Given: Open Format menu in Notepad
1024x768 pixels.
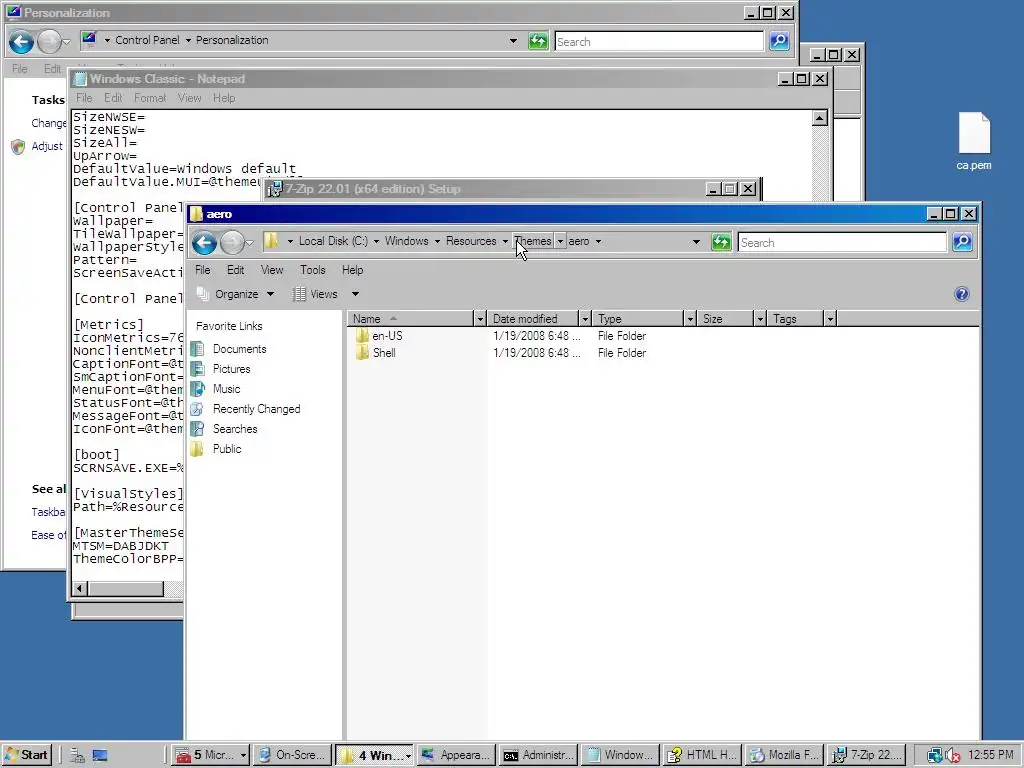Looking at the screenshot, I should click(150, 98).
